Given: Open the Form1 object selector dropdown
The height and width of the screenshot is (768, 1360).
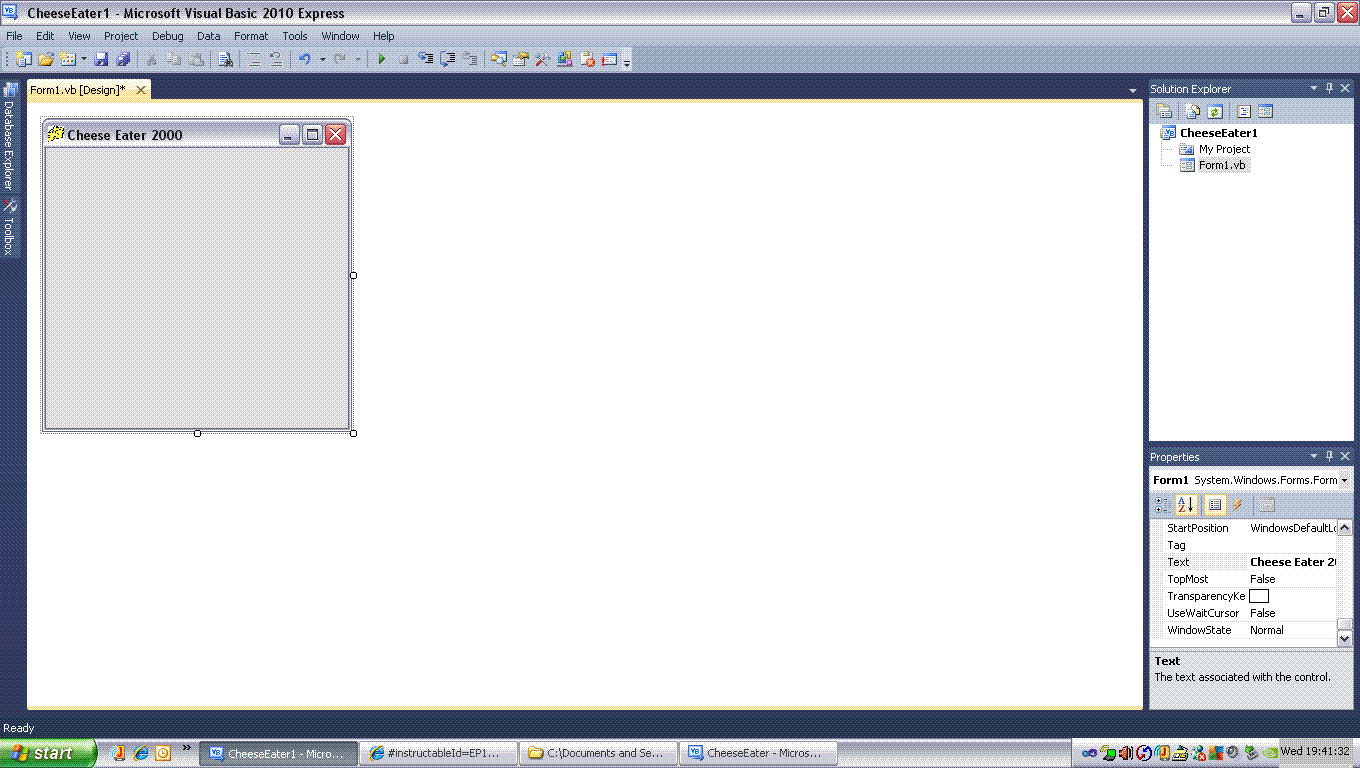Looking at the screenshot, I should click(1345, 480).
